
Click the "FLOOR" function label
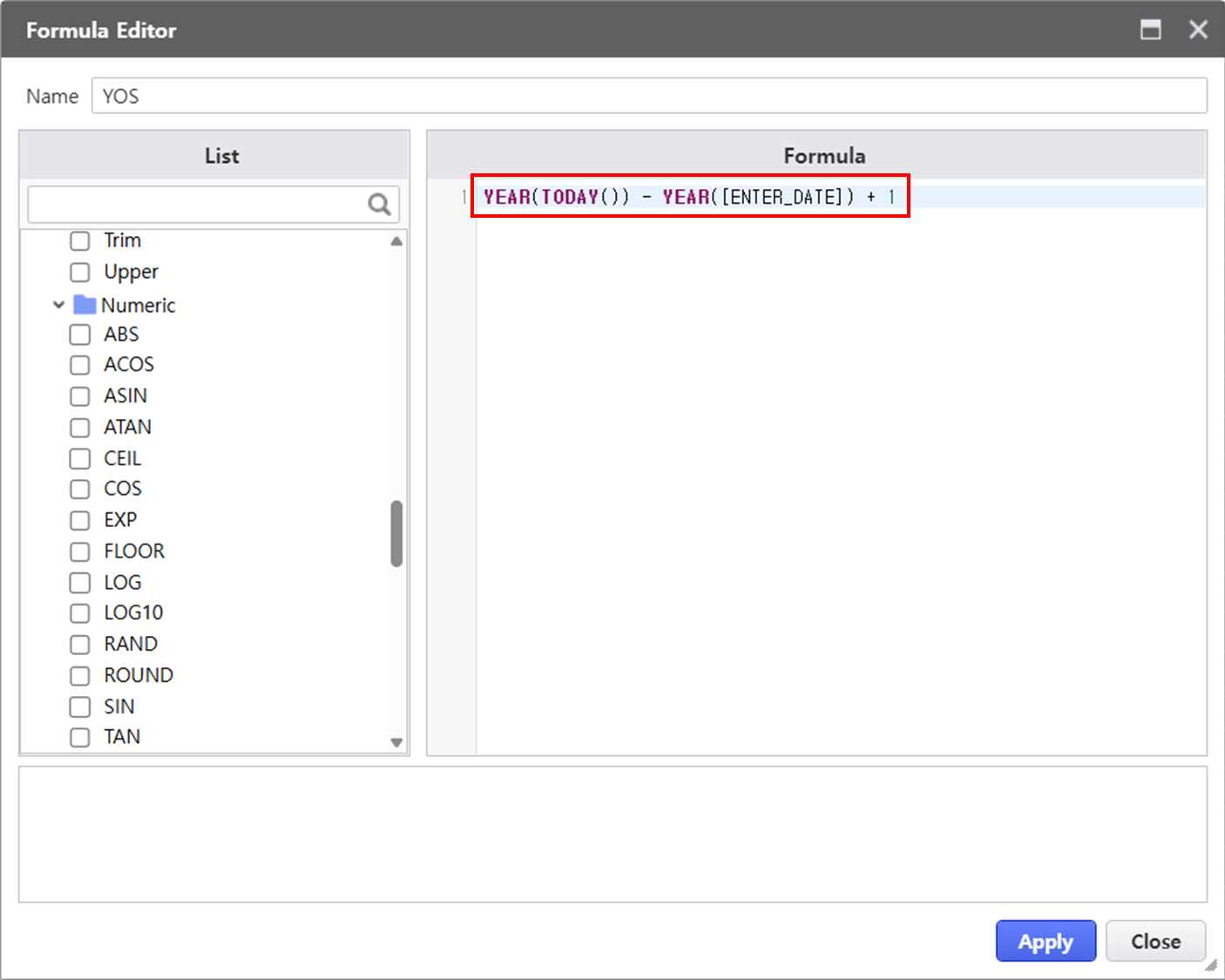click(x=134, y=551)
